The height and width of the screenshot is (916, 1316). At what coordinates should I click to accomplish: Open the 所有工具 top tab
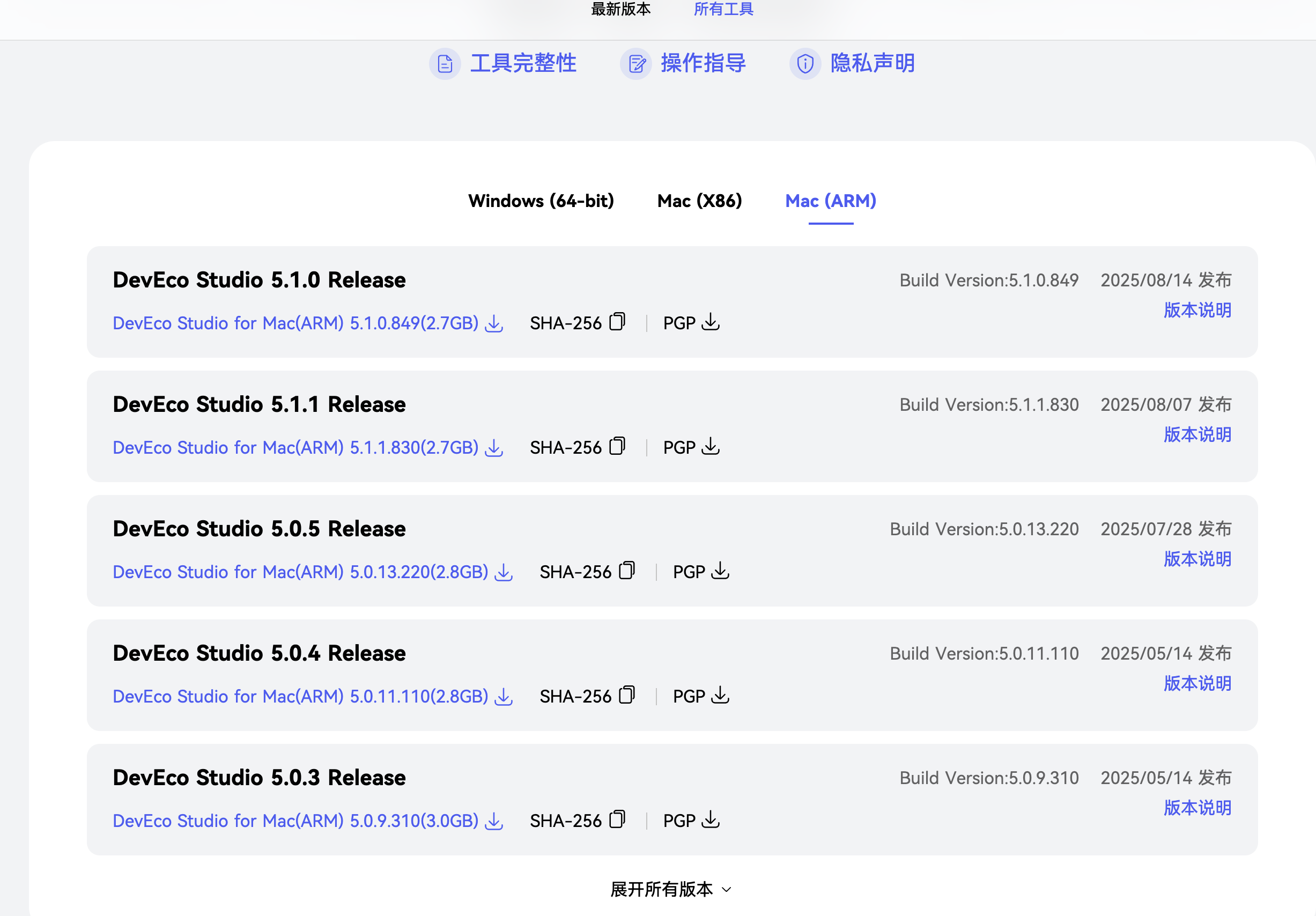pos(723,9)
